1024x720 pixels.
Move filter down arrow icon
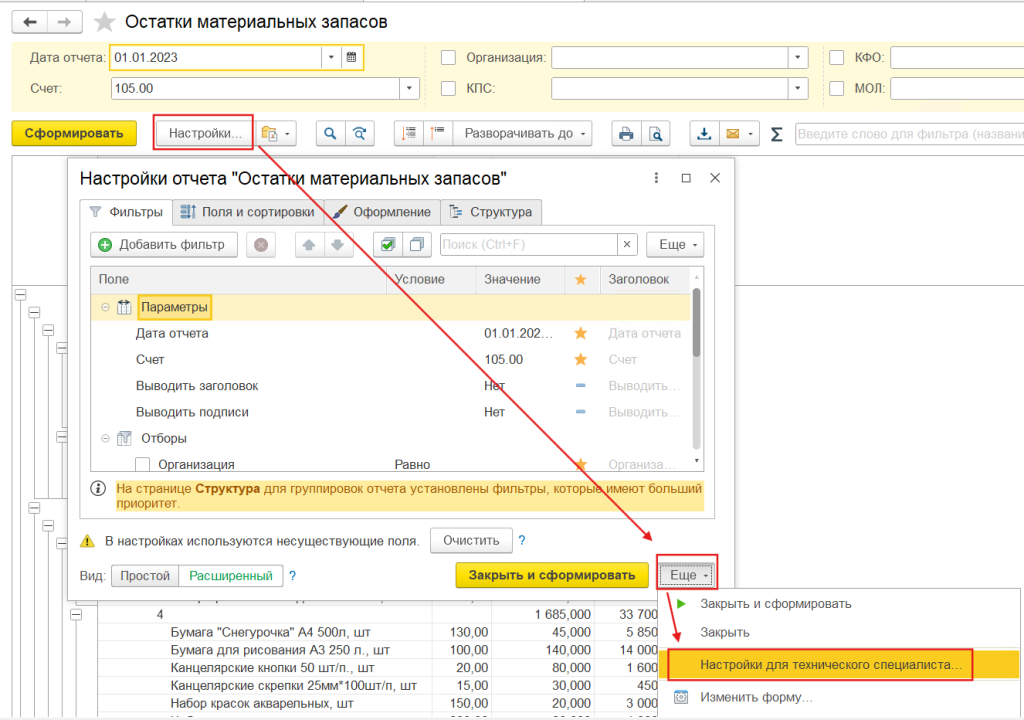(338, 244)
